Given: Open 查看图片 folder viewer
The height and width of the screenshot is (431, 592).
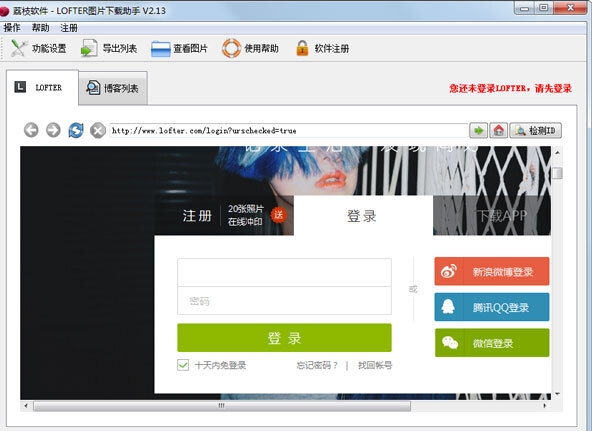Looking at the screenshot, I should (179, 48).
